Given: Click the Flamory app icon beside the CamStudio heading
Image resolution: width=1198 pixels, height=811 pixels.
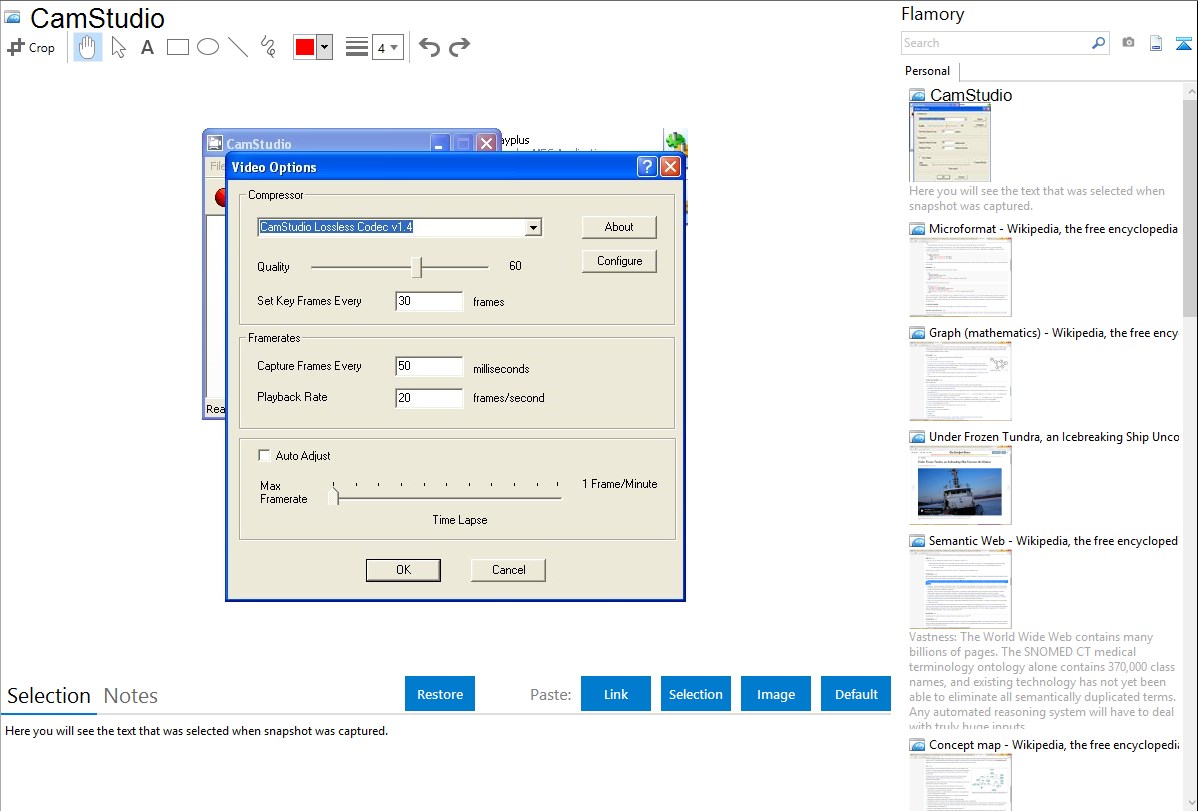Looking at the screenshot, I should (x=12, y=17).
